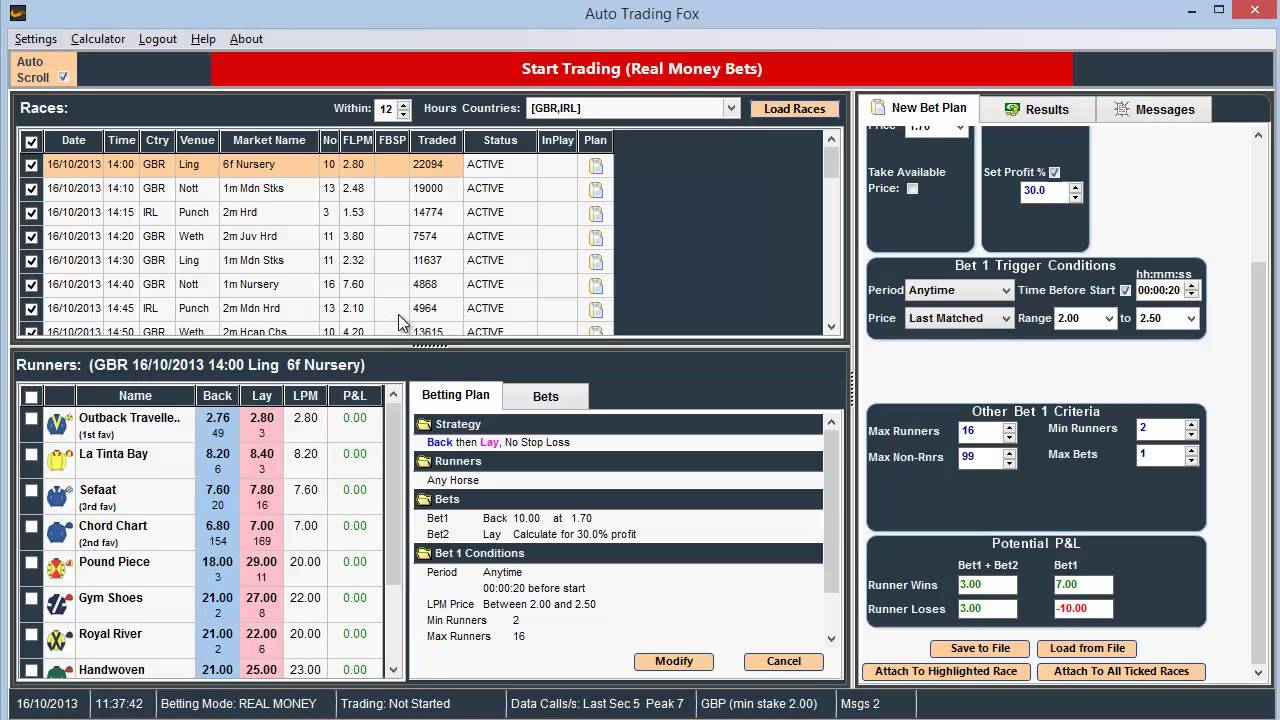The image size is (1280, 720).
Task: Click Load from File button
Action: pos(1087,648)
